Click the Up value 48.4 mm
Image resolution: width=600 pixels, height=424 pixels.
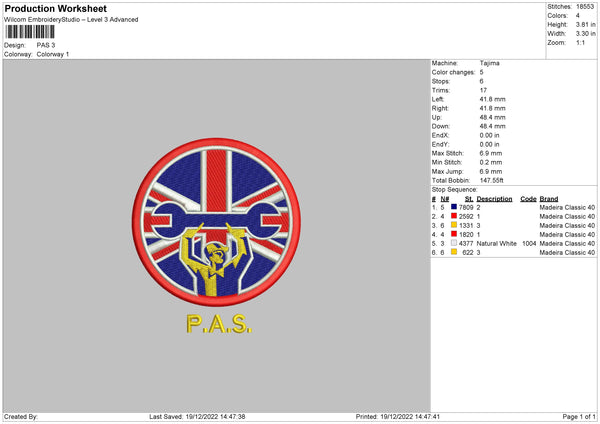(x=492, y=117)
